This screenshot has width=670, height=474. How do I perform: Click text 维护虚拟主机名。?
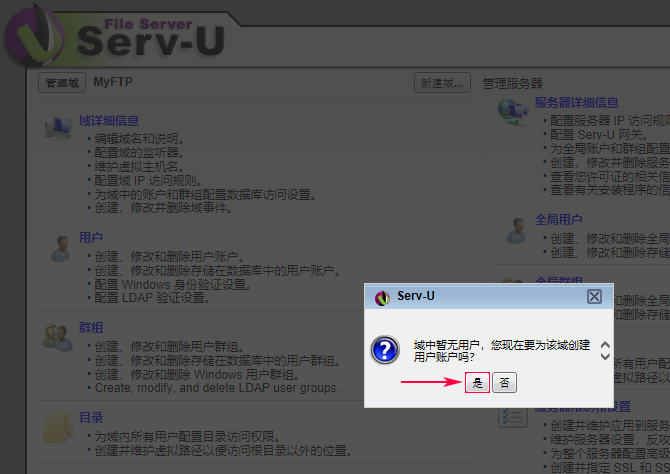point(139,166)
